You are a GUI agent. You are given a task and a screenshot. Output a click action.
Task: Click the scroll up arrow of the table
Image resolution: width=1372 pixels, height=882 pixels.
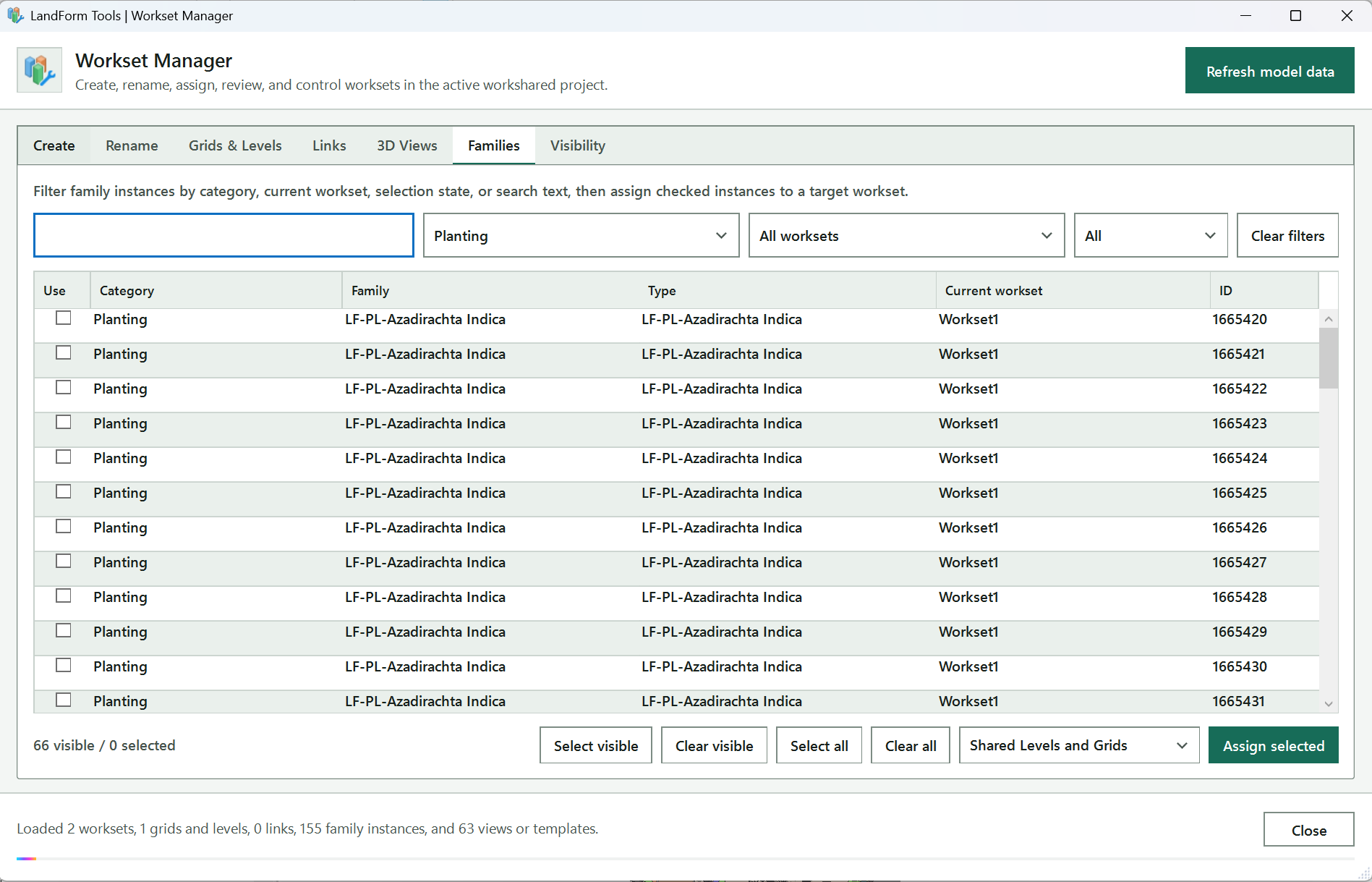tap(1329, 319)
